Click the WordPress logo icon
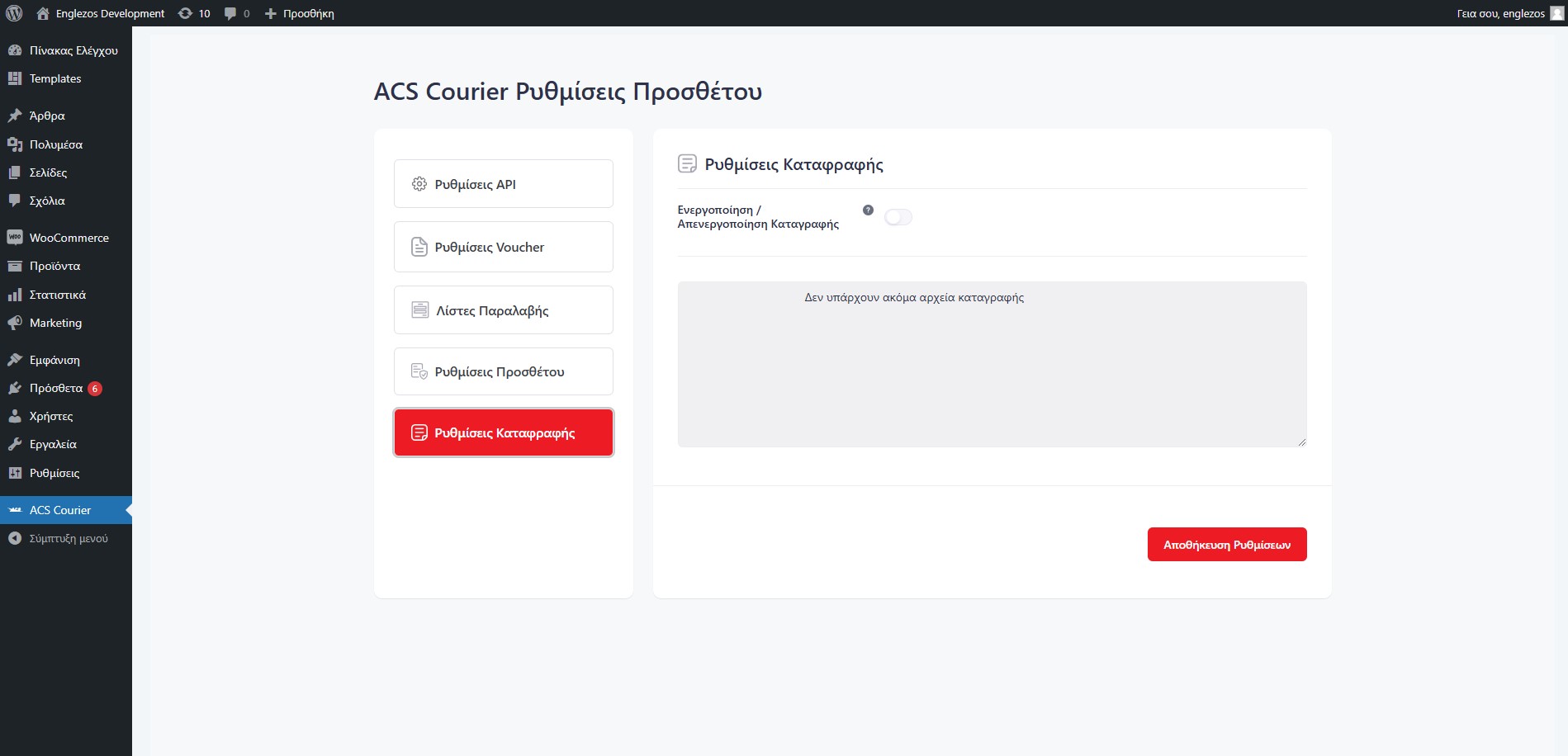The image size is (1568, 756). 14,13
